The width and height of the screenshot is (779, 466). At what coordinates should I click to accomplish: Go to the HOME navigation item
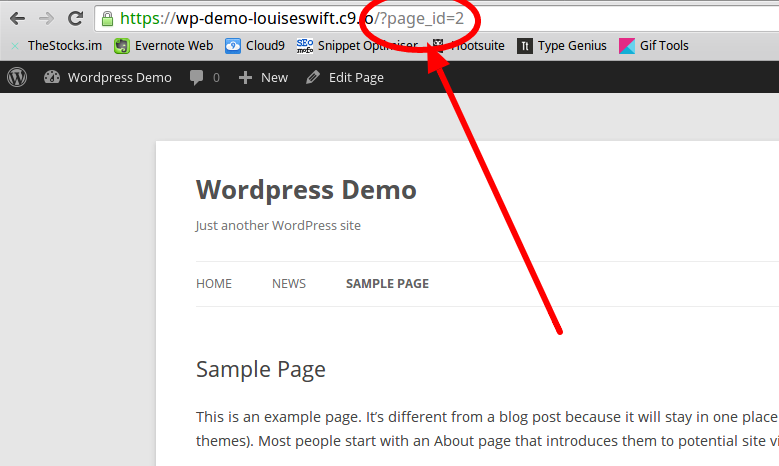(214, 284)
